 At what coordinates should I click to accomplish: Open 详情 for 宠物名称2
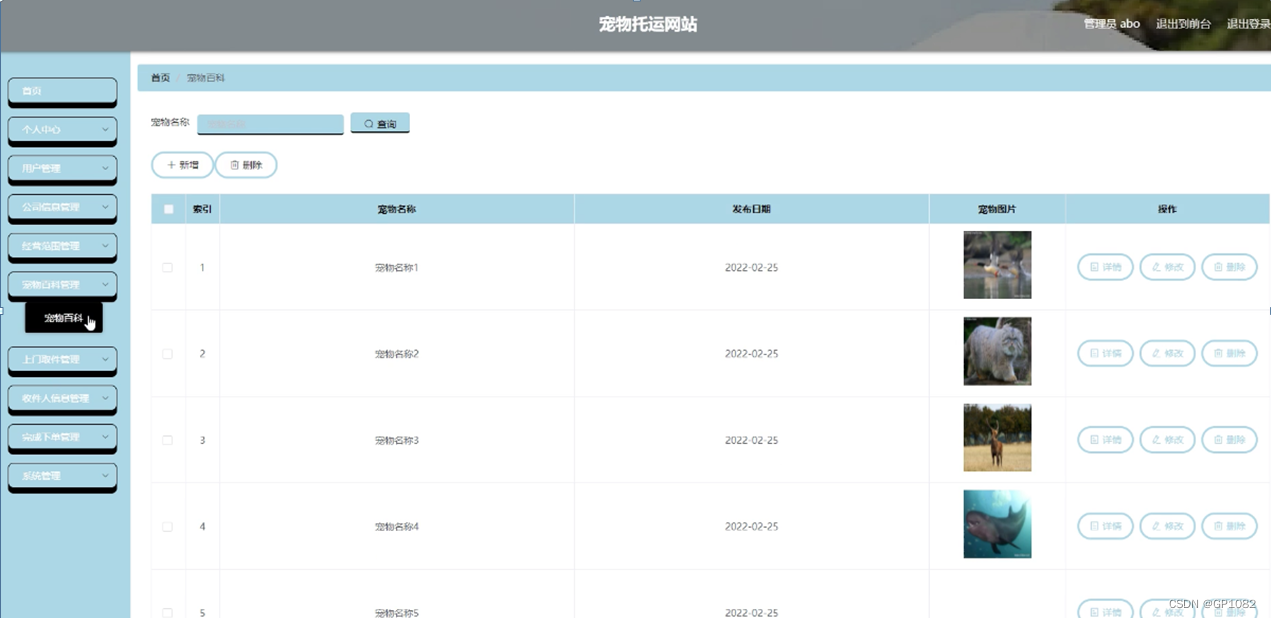(x=1105, y=353)
